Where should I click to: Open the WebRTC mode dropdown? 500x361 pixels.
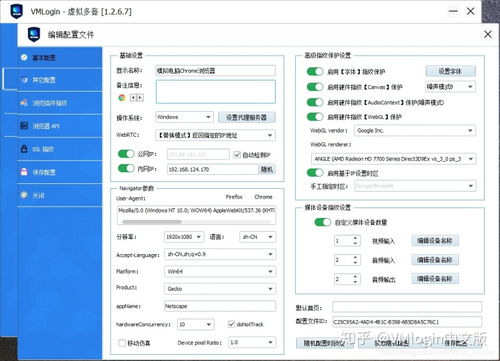pyautogui.click(x=215, y=135)
